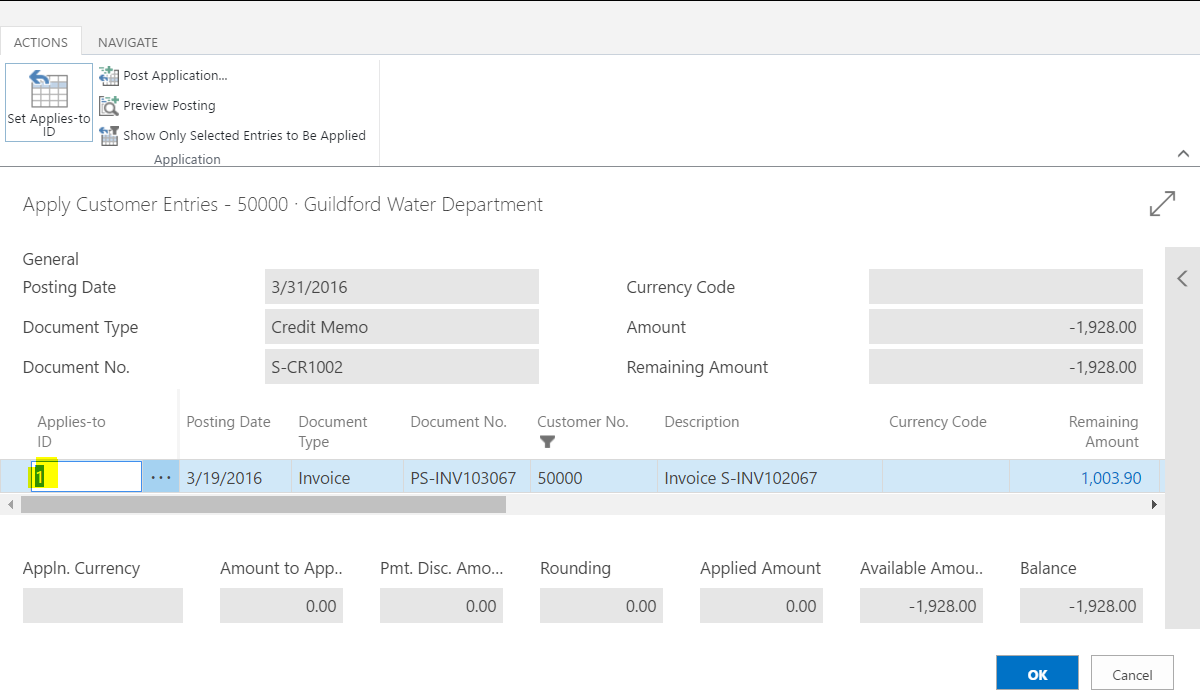The height and width of the screenshot is (694, 1200).
Task: Click the Amount to Apply field showing 0.00
Action: pos(281,605)
